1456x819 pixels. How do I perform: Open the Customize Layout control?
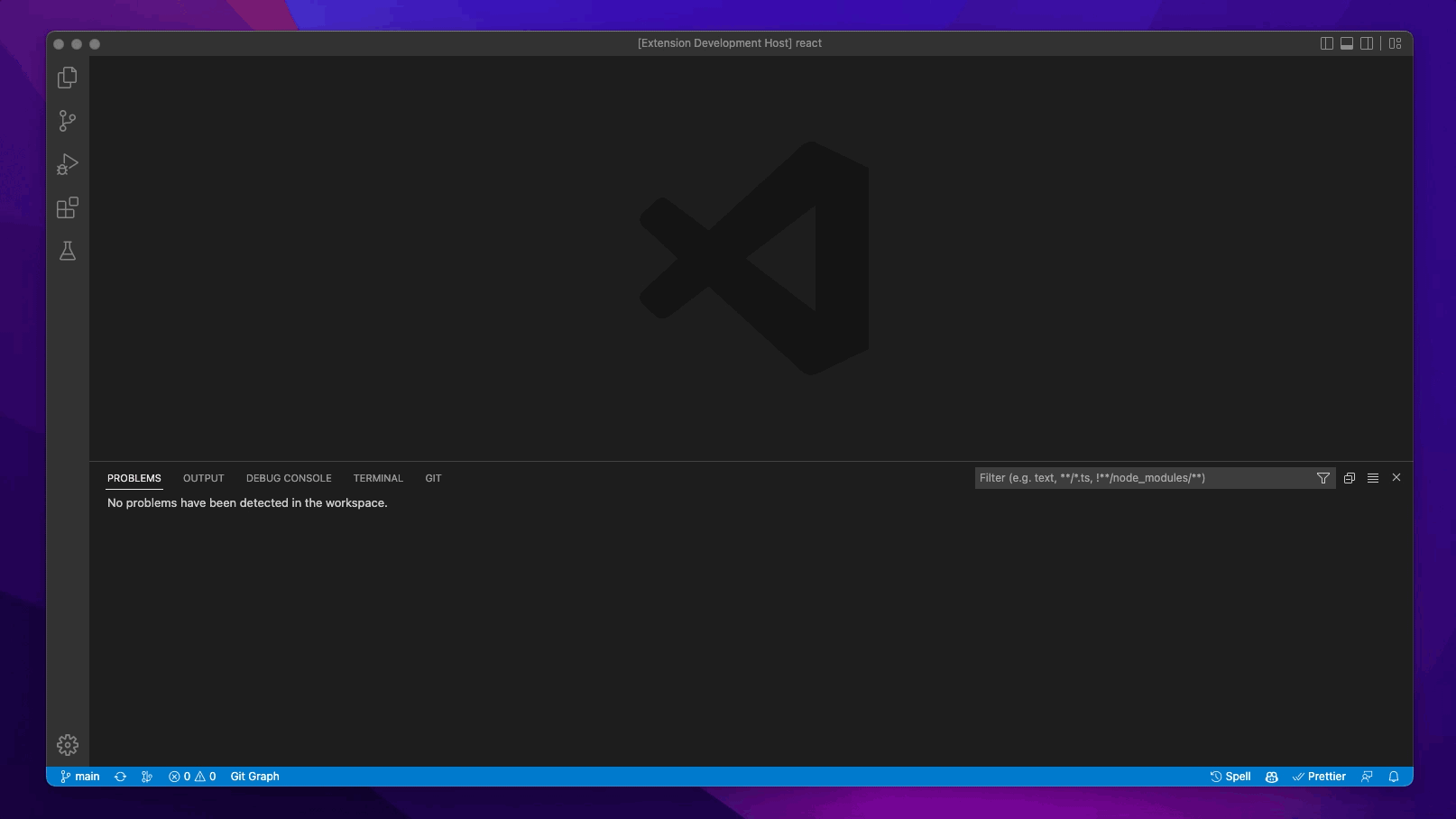click(1396, 43)
